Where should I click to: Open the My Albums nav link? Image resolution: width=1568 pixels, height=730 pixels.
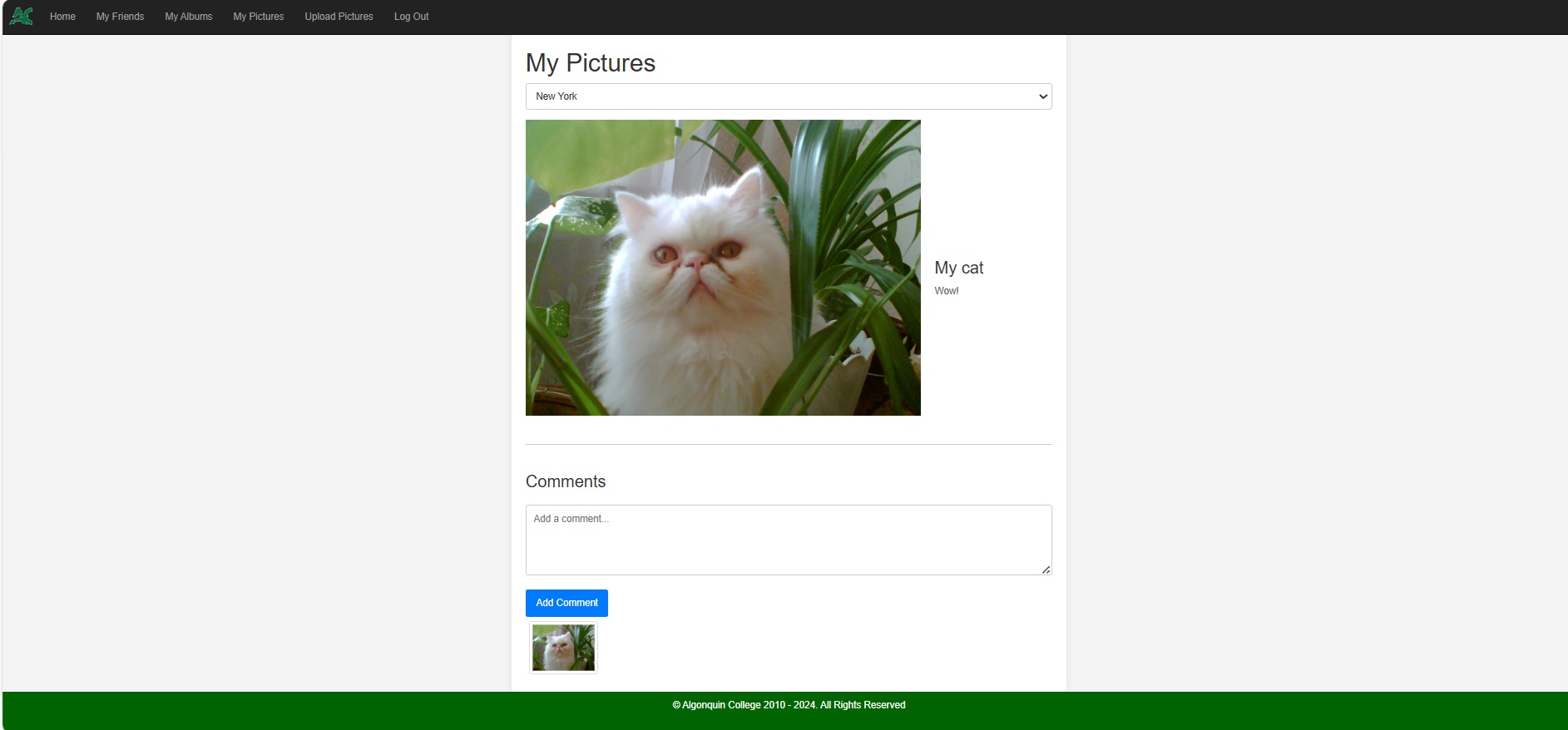click(x=188, y=17)
